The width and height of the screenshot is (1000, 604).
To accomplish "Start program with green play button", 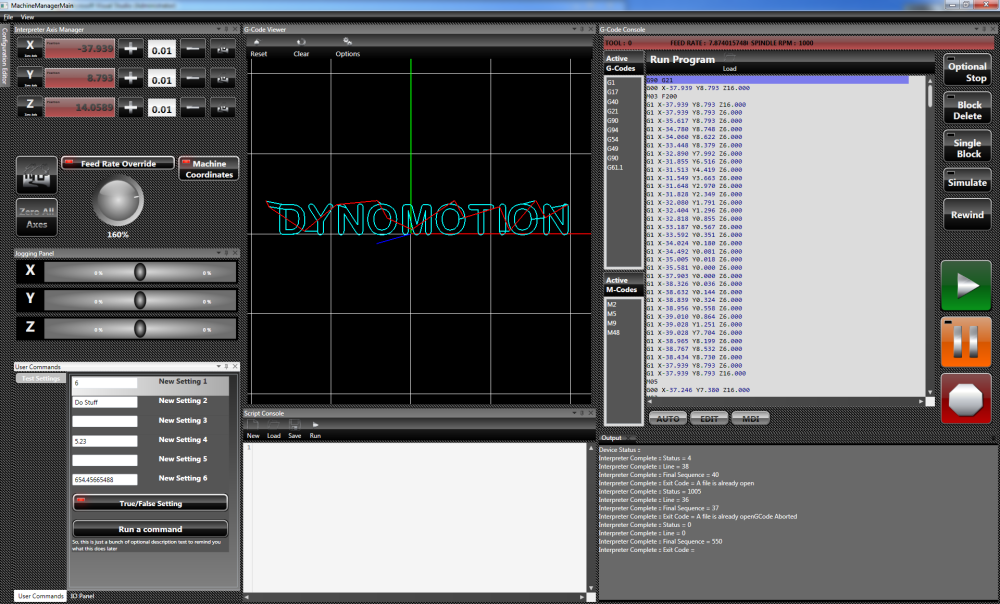I will click(966, 285).
